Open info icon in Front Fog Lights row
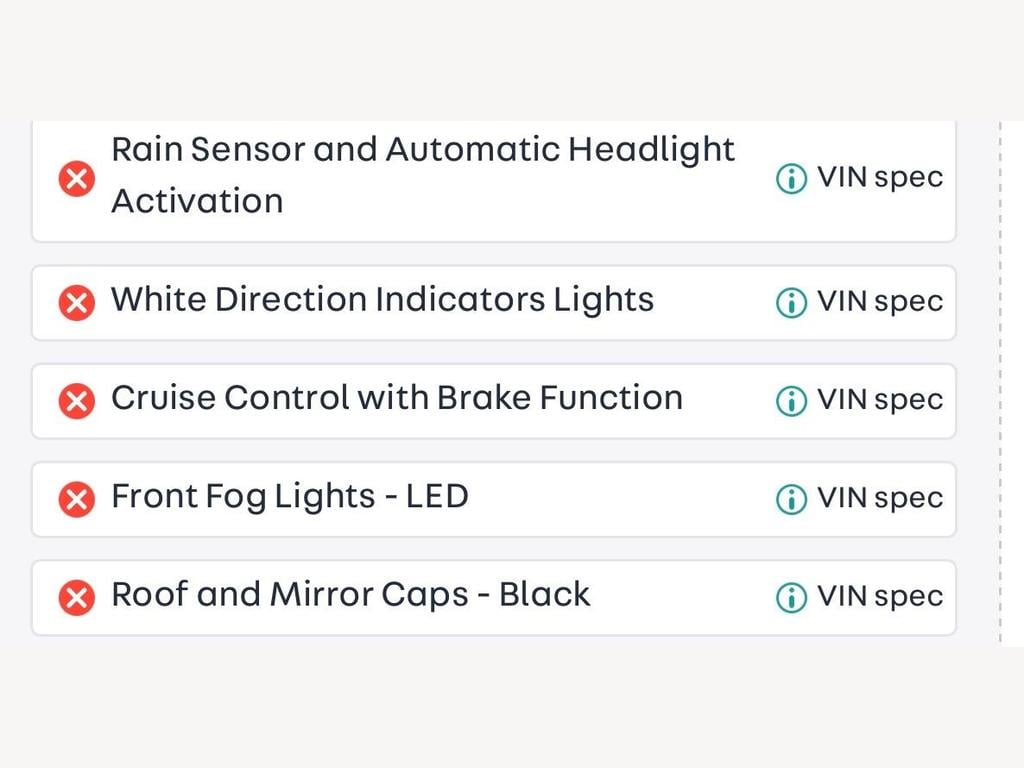This screenshot has width=1024, height=768. tap(792, 500)
